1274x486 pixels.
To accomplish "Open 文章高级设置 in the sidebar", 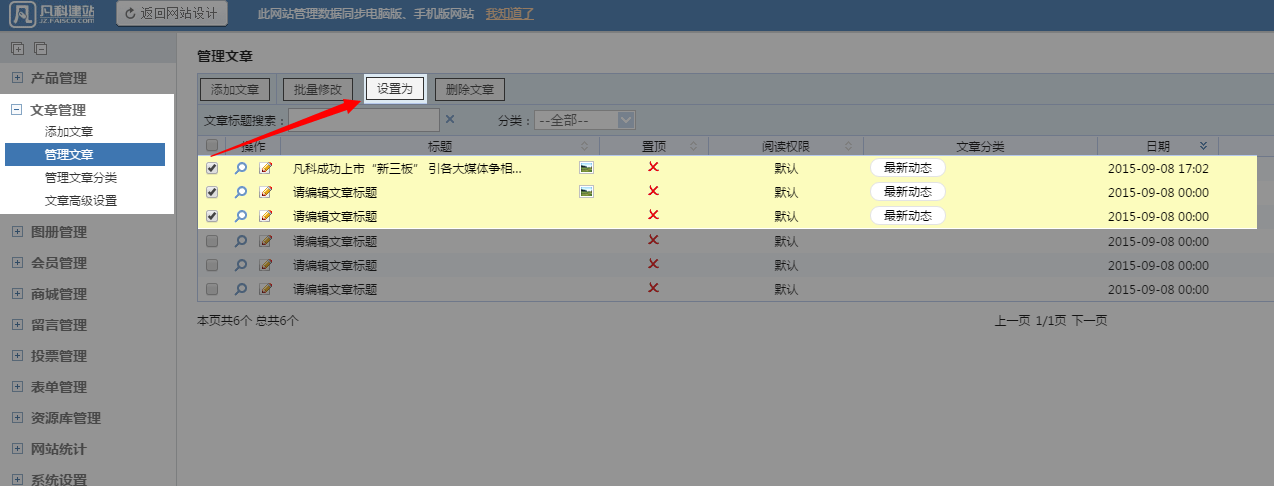I will click(81, 200).
